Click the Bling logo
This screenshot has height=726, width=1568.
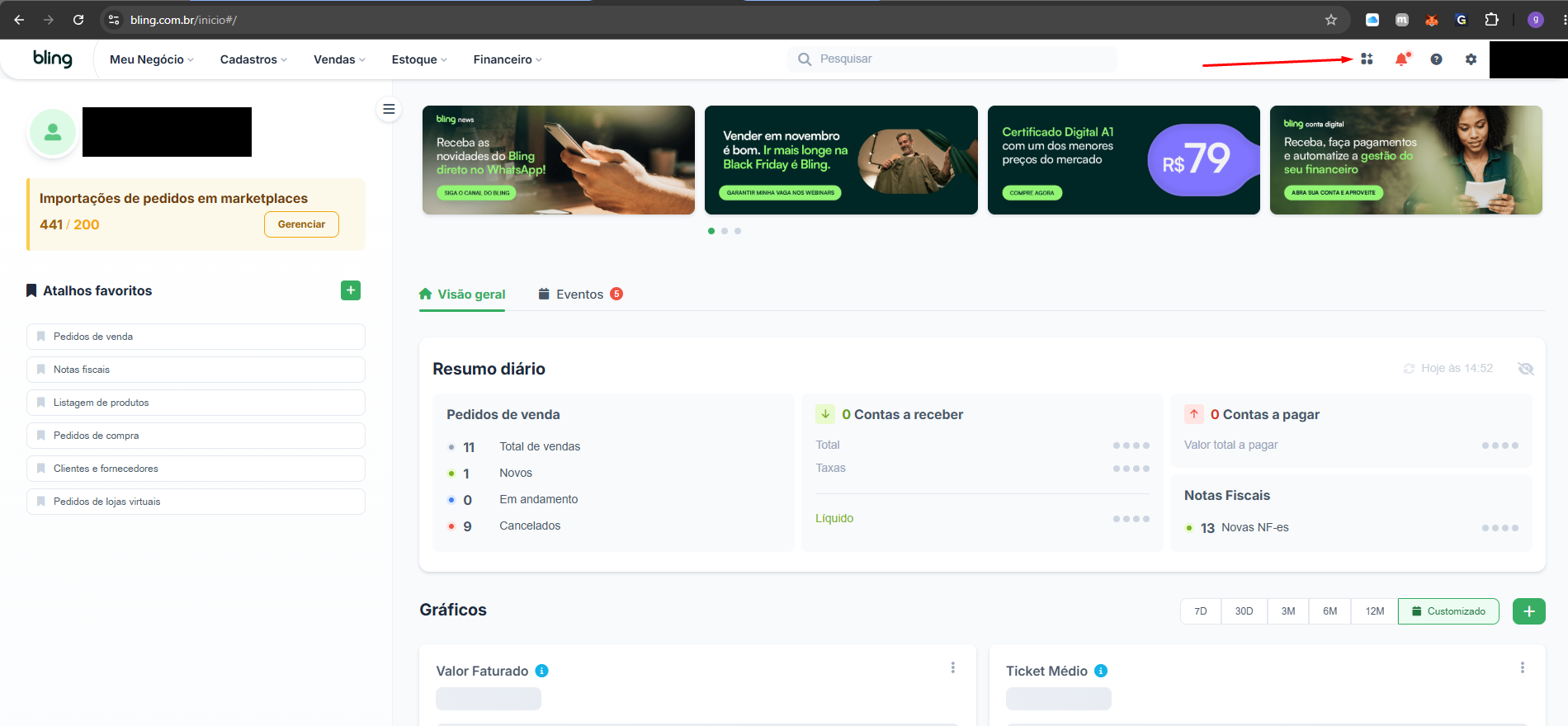point(53,59)
